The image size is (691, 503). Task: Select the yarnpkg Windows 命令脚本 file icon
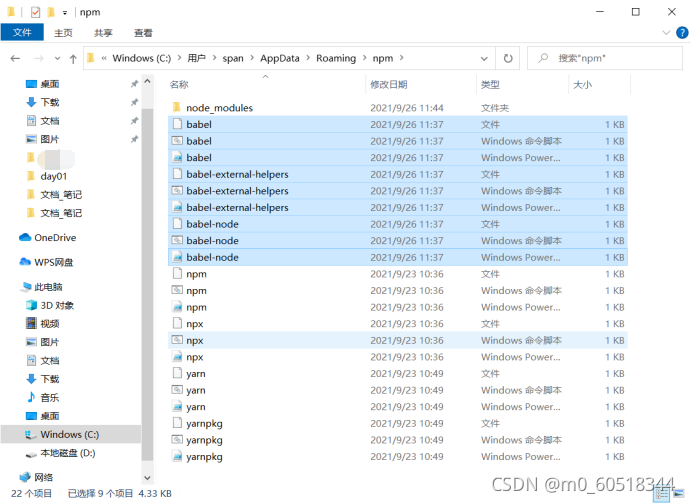[x=177, y=440]
